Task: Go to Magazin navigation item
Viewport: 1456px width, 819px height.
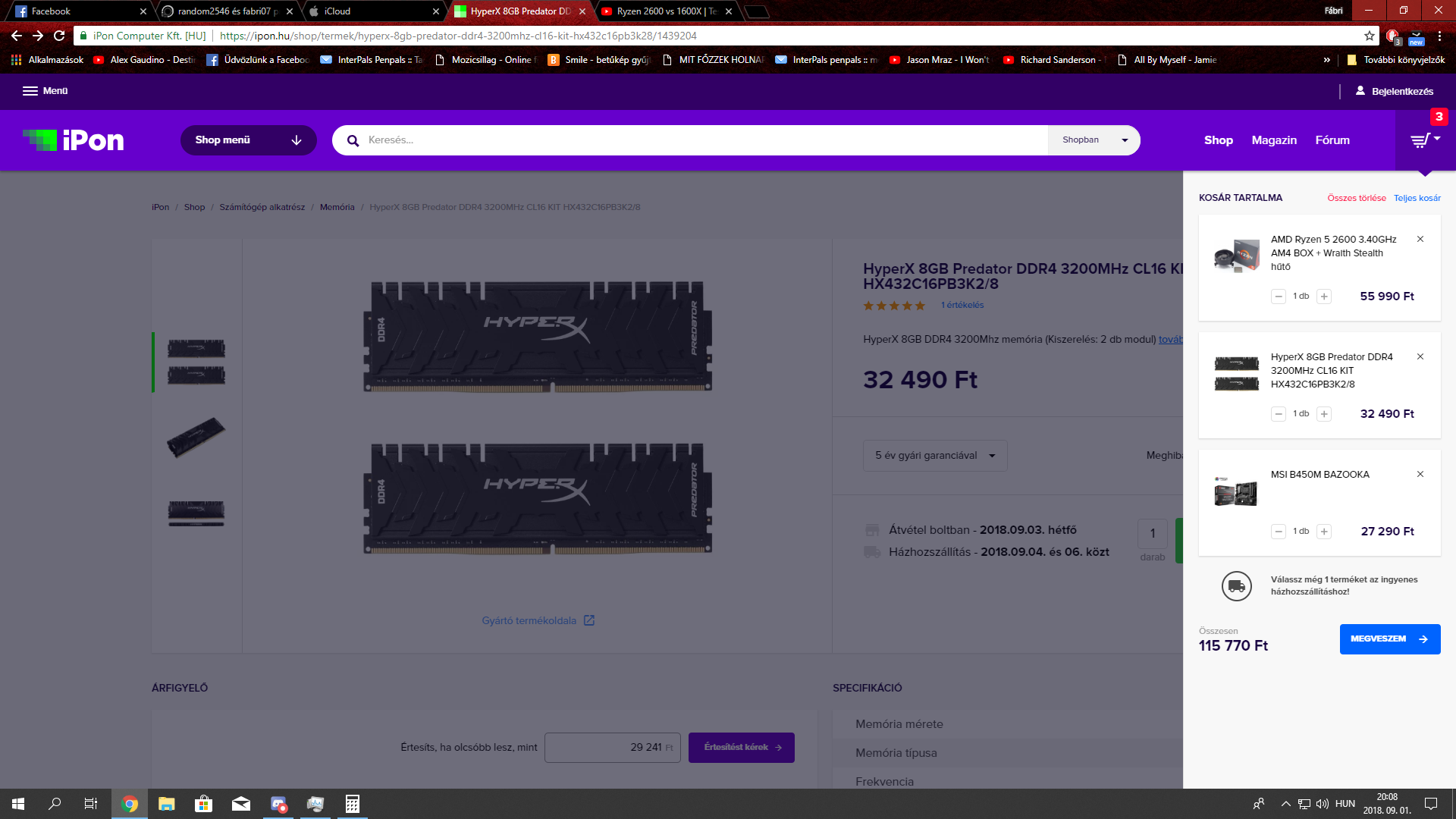Action: click(1274, 140)
